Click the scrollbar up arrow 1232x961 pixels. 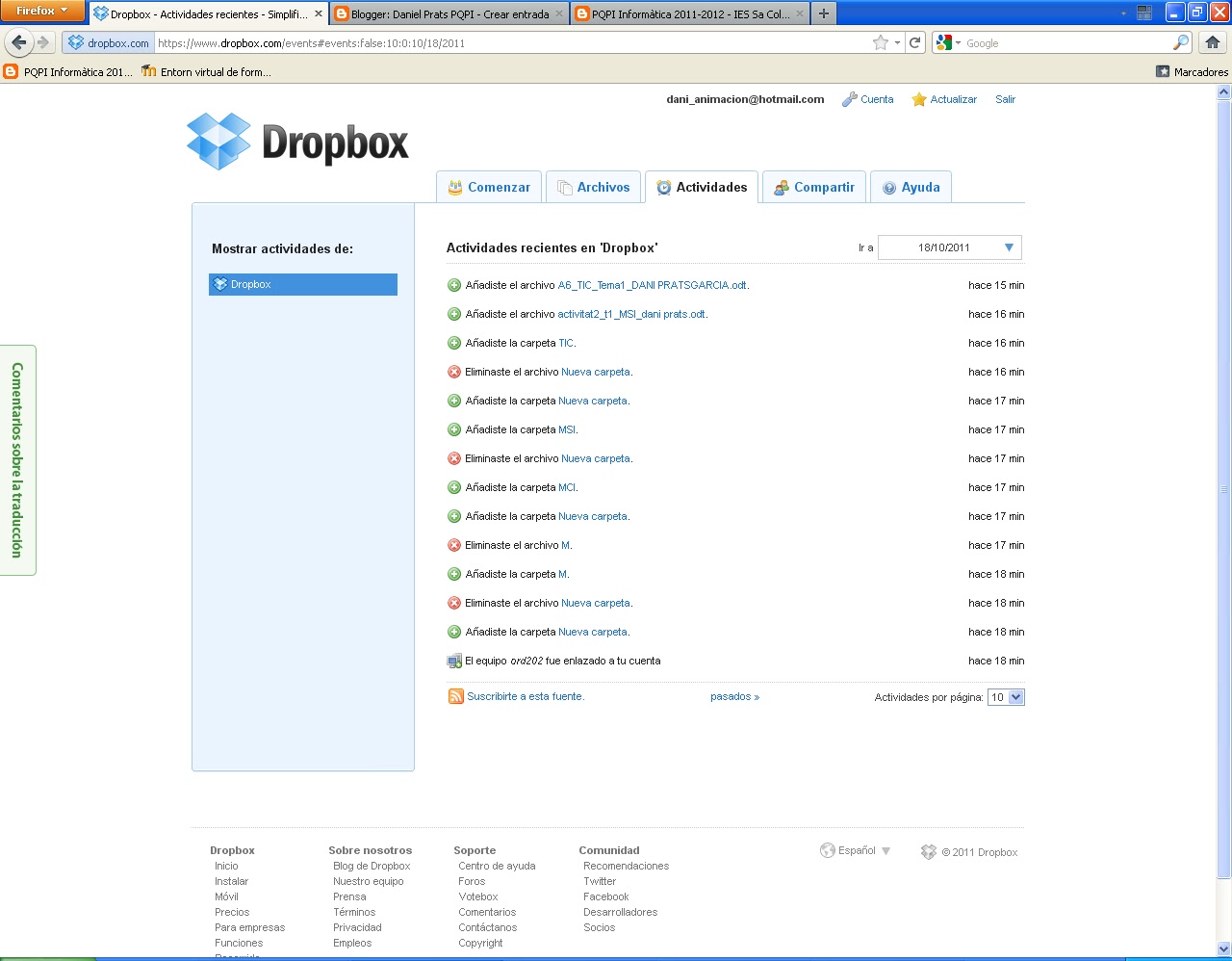click(1224, 92)
